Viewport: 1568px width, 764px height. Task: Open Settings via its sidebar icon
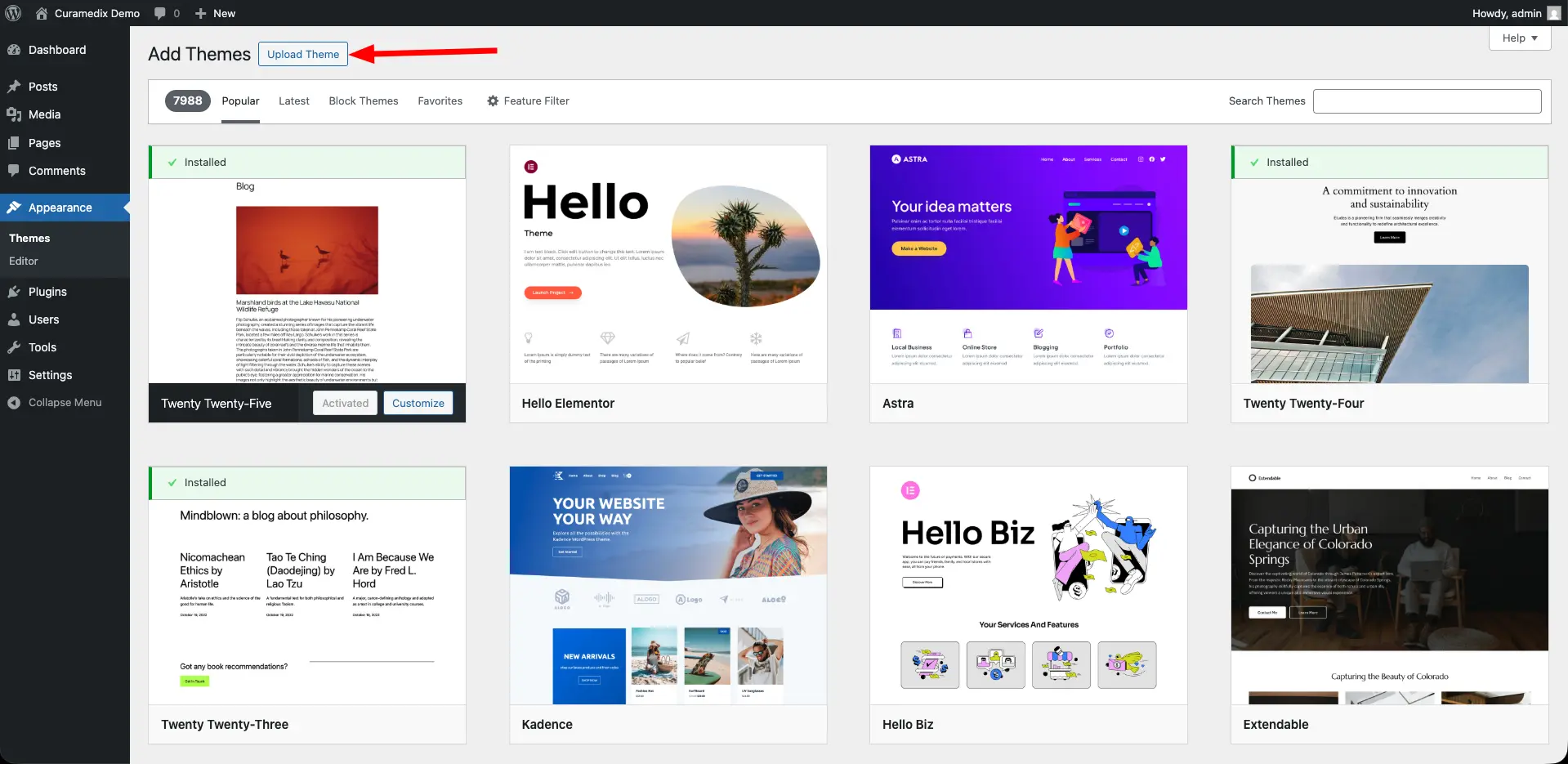point(16,374)
